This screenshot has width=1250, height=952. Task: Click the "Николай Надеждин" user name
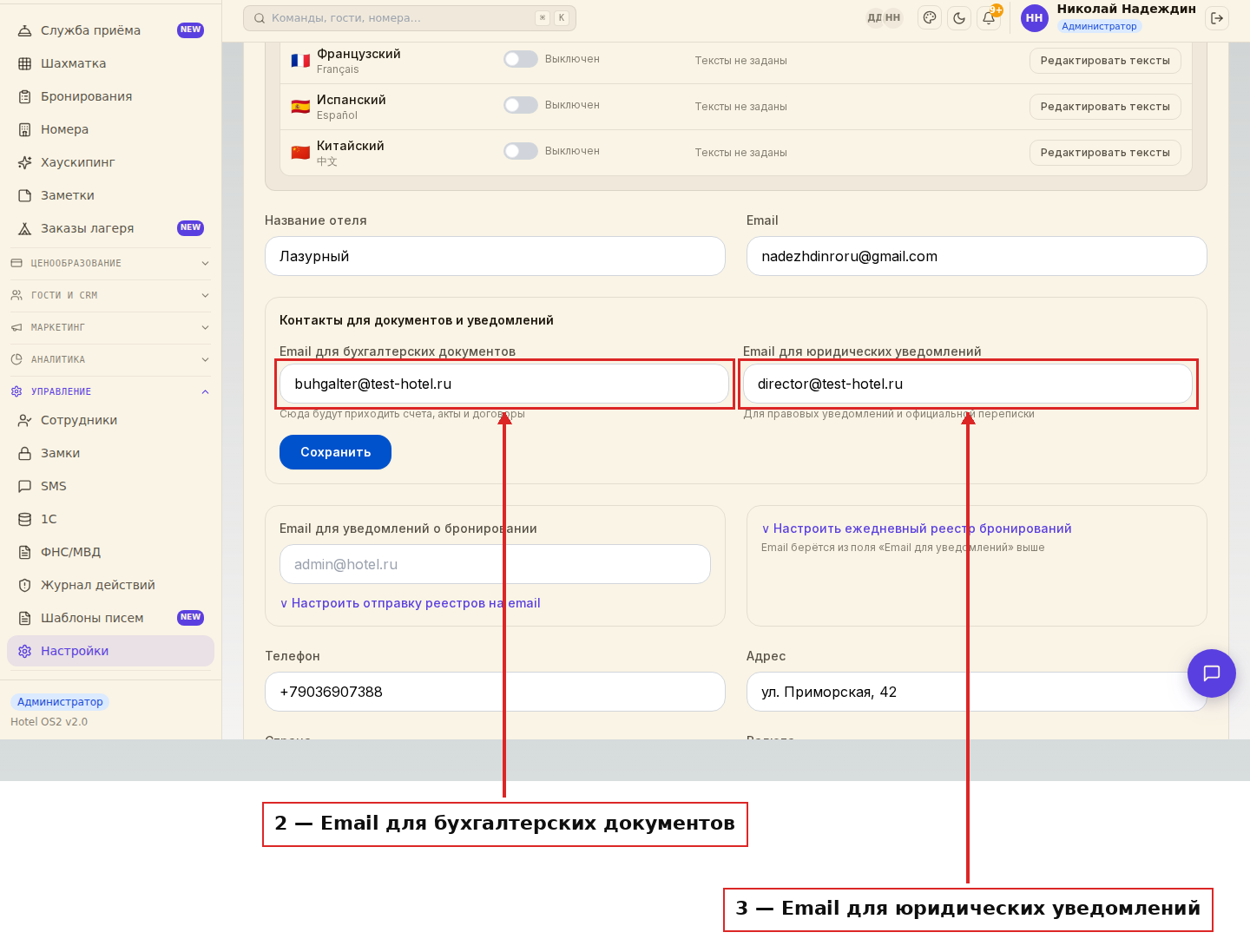(x=1126, y=9)
